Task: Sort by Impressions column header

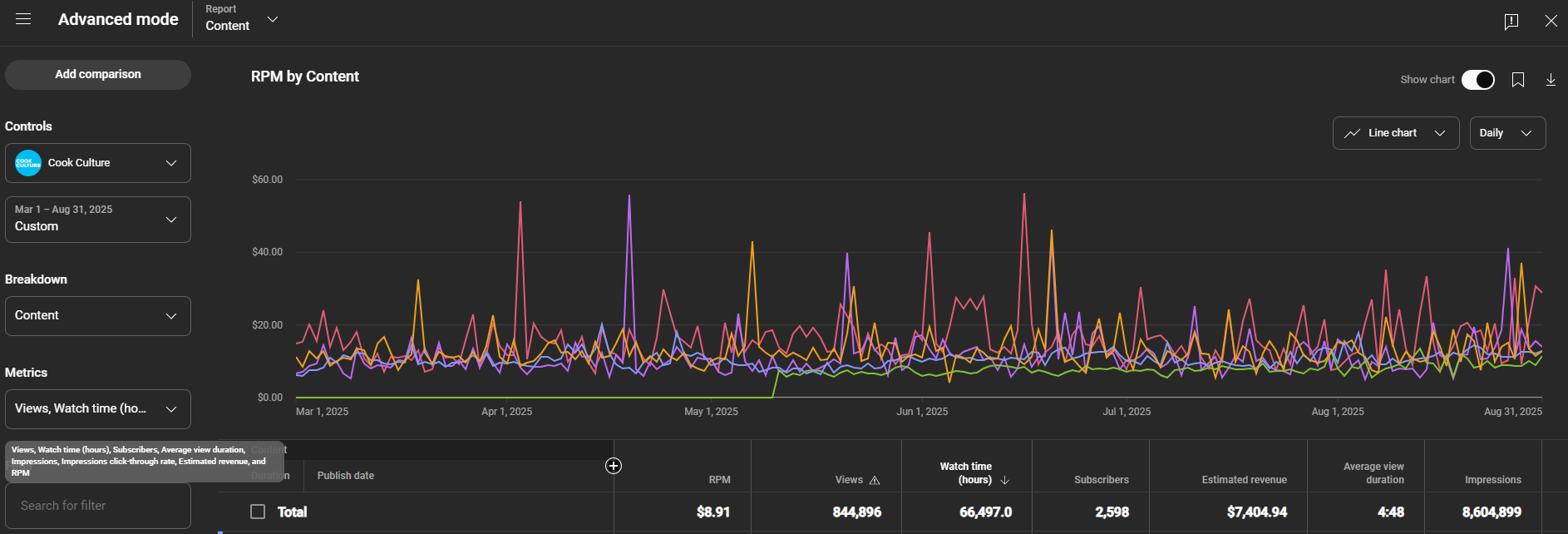Action: 1493,480
